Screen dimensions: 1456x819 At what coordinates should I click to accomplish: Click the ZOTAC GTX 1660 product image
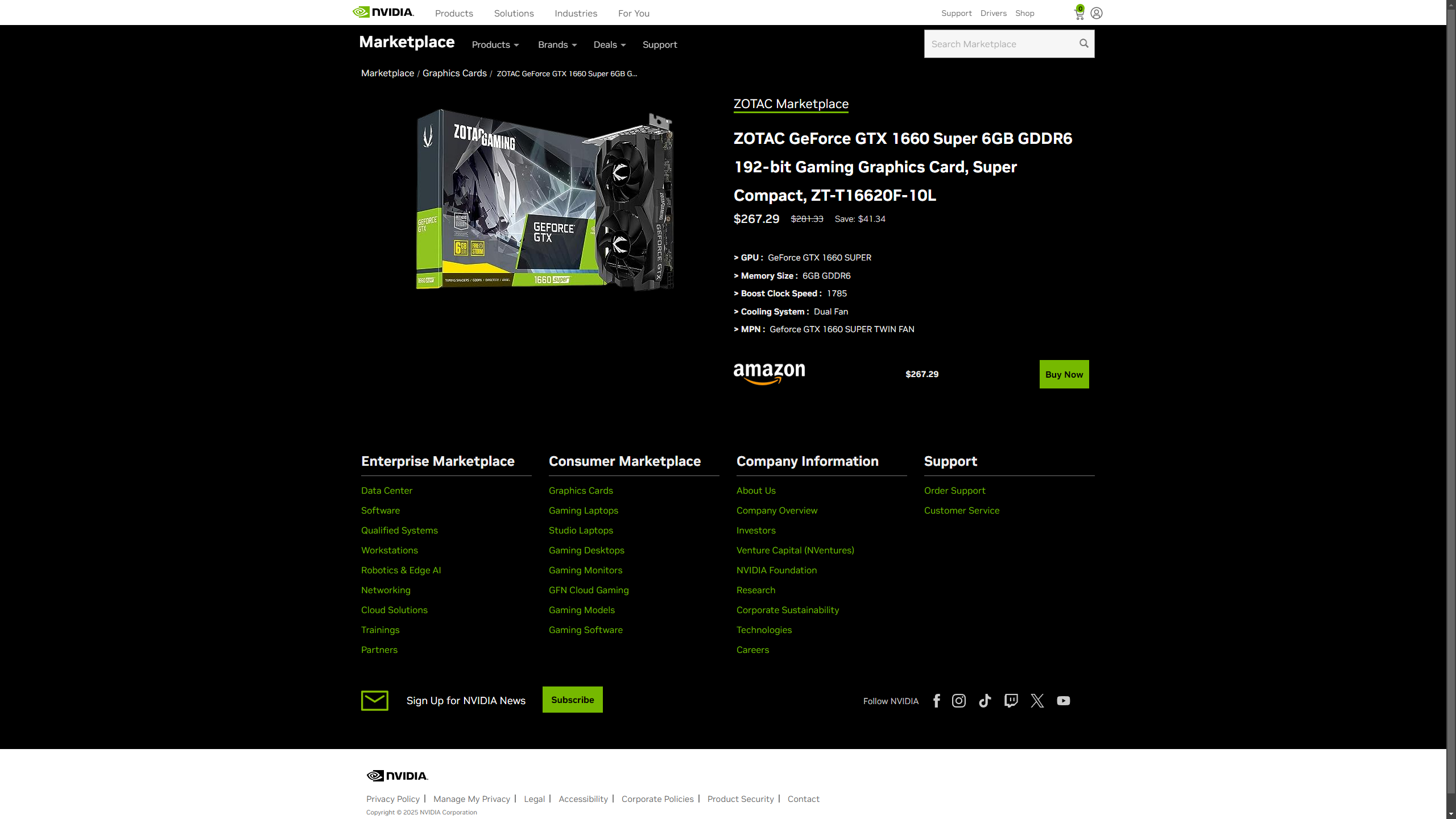[545, 199]
